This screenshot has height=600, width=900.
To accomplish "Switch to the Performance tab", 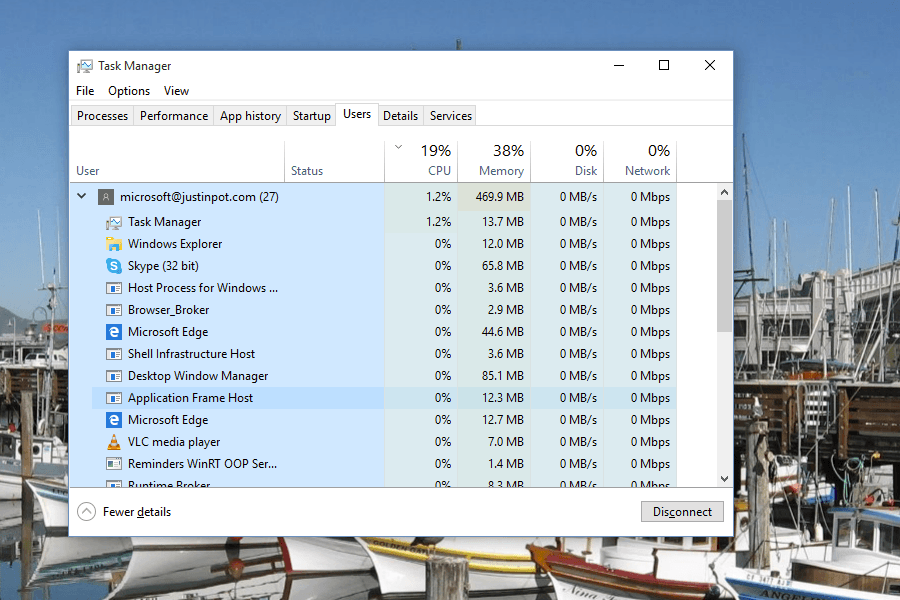I will pyautogui.click(x=174, y=115).
